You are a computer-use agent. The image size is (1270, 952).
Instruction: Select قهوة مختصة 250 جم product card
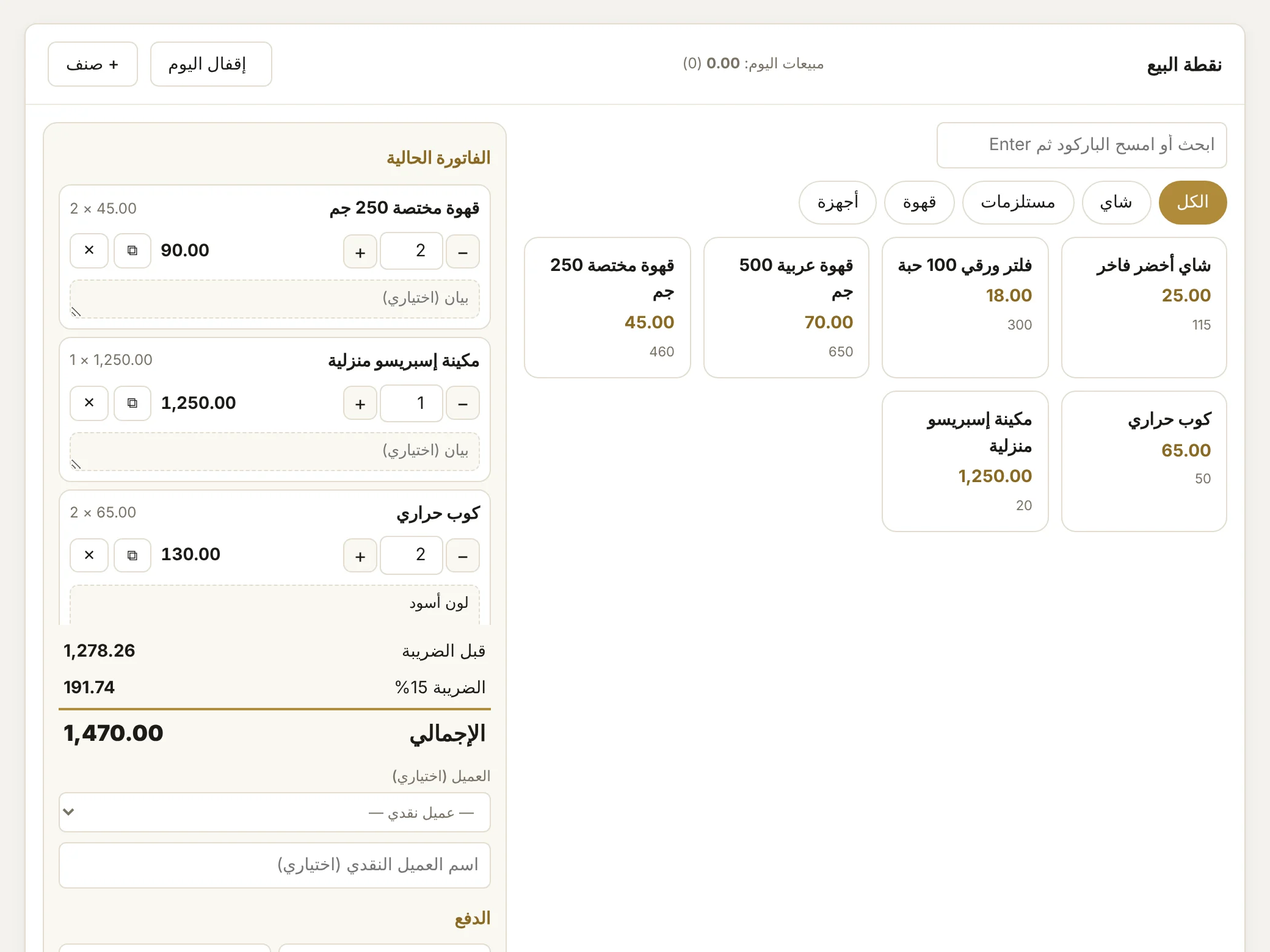click(x=608, y=308)
